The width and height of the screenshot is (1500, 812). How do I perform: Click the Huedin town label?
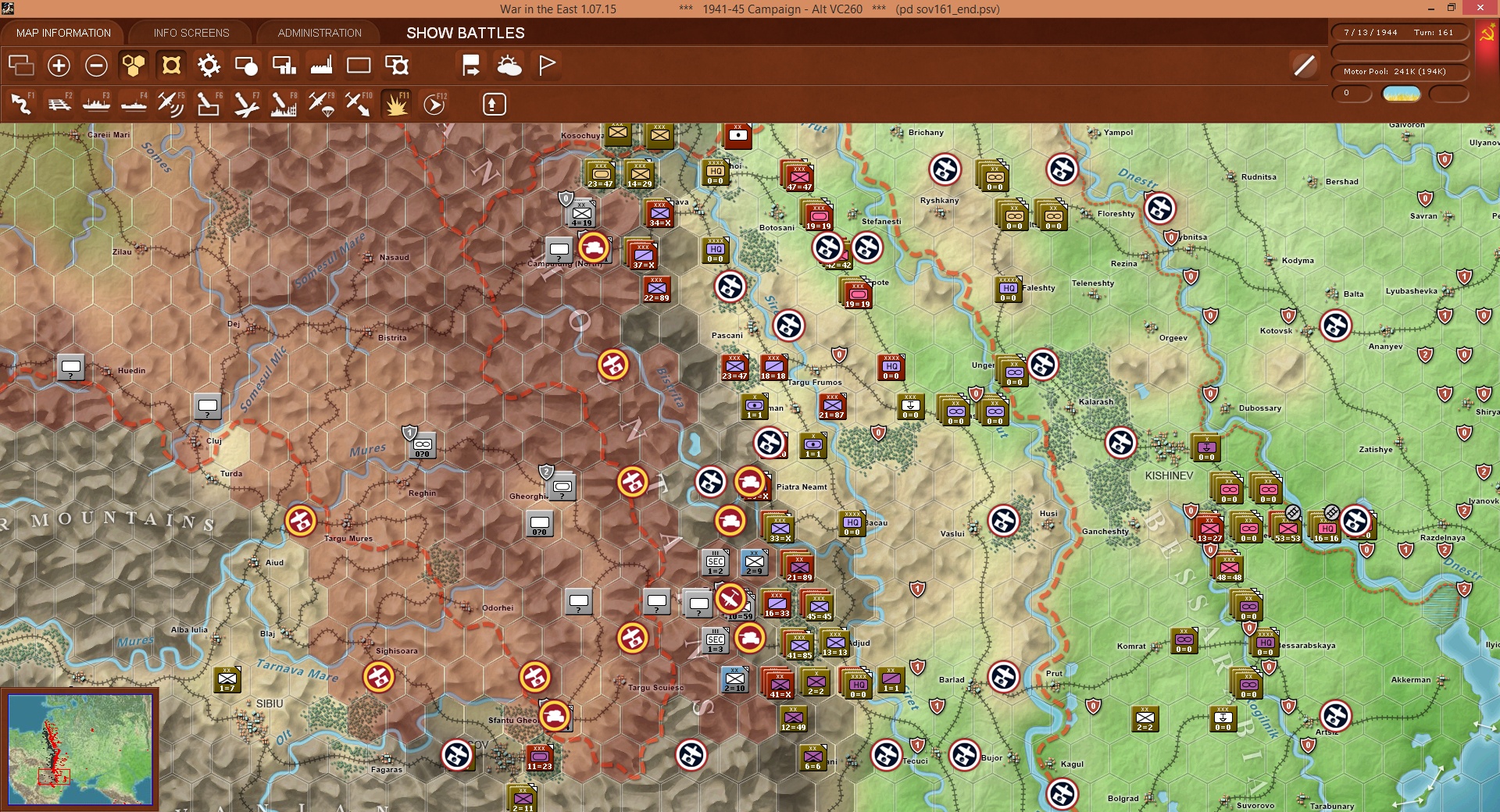(131, 371)
